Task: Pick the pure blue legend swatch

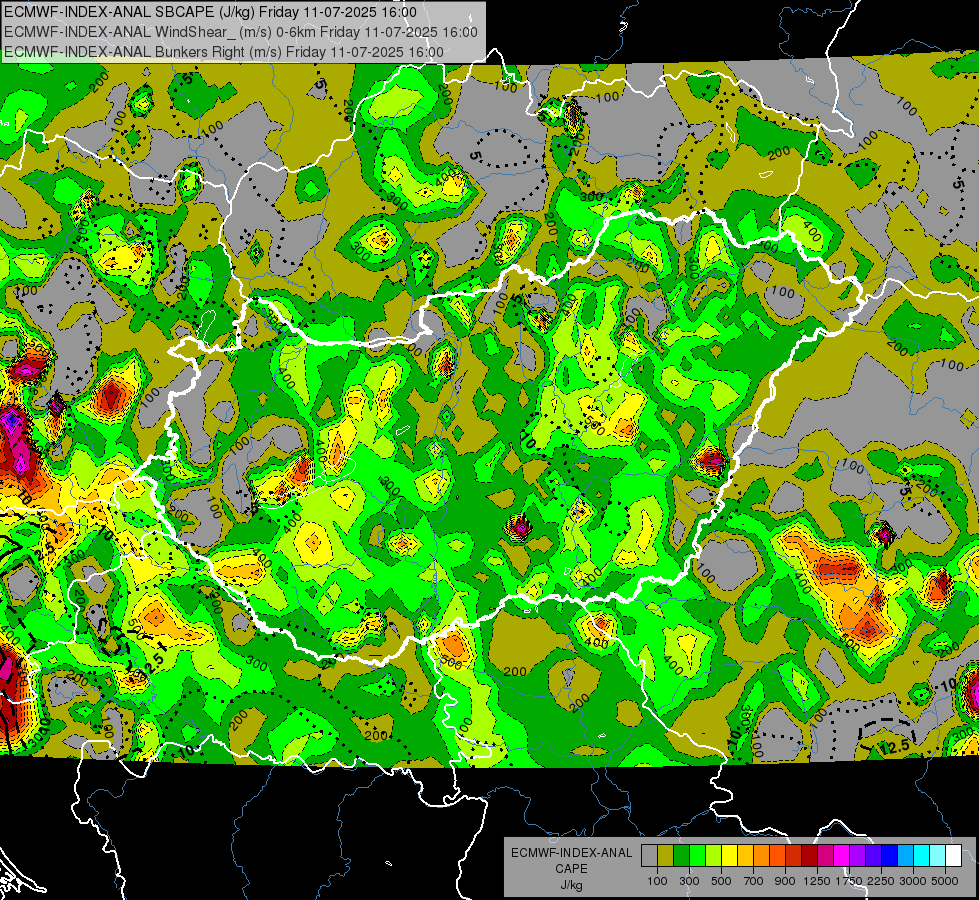Action: click(x=890, y=855)
